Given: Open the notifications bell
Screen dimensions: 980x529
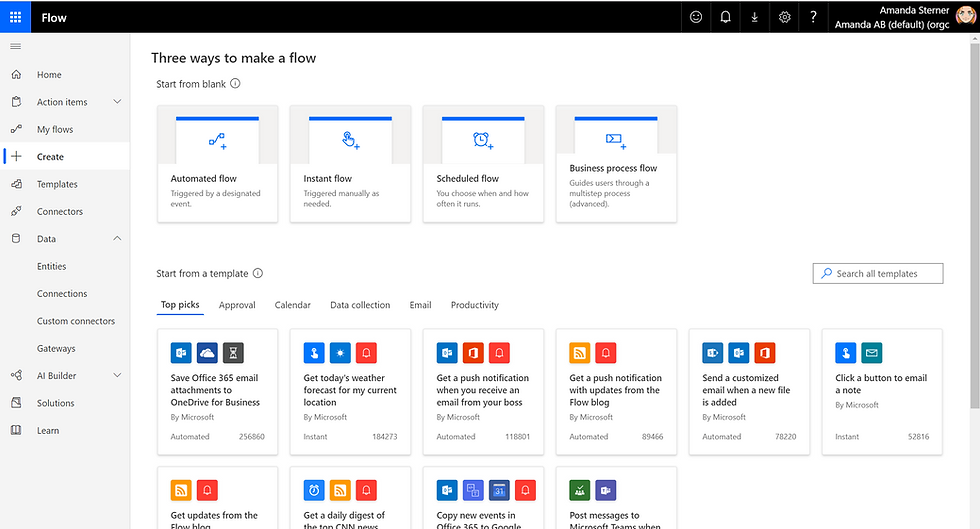Looking at the screenshot, I should coord(725,17).
